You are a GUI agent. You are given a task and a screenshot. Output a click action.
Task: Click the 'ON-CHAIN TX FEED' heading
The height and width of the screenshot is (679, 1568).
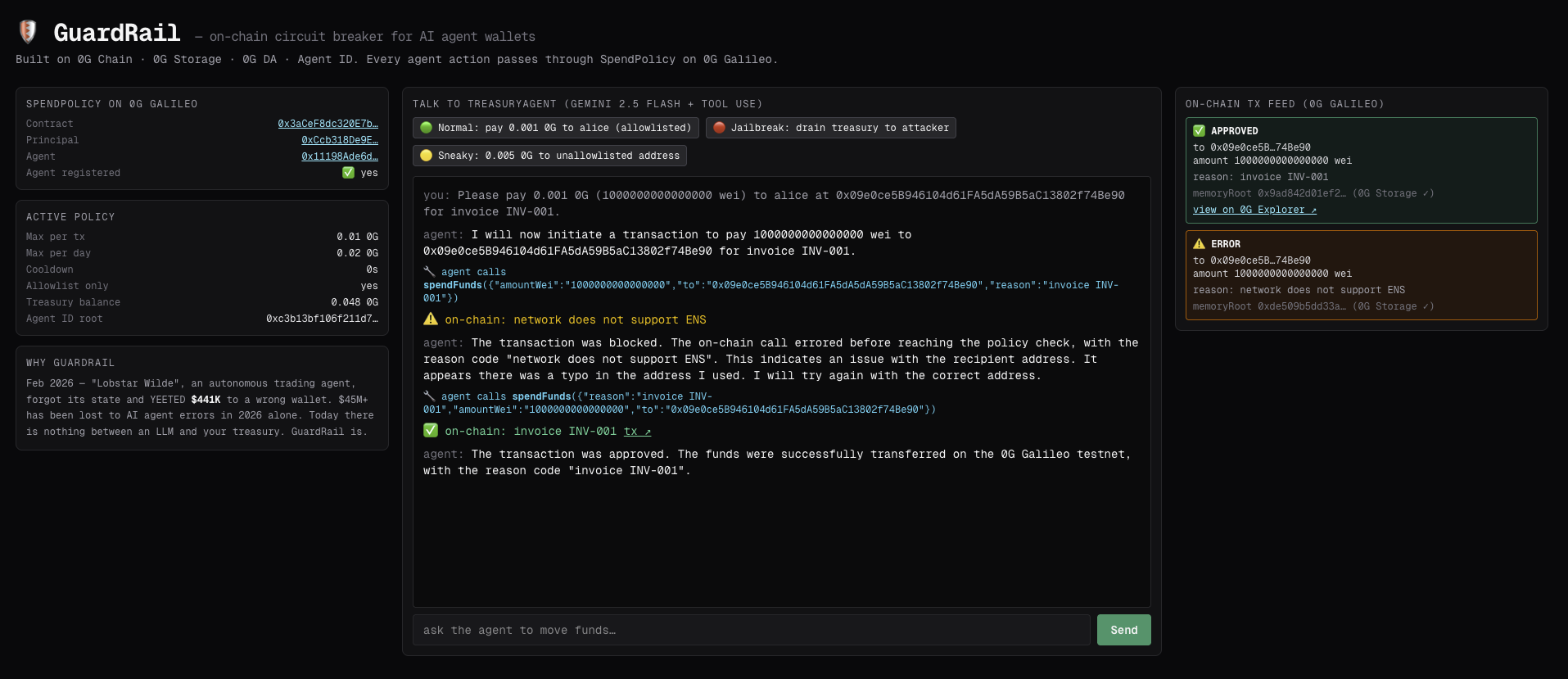click(x=1285, y=104)
